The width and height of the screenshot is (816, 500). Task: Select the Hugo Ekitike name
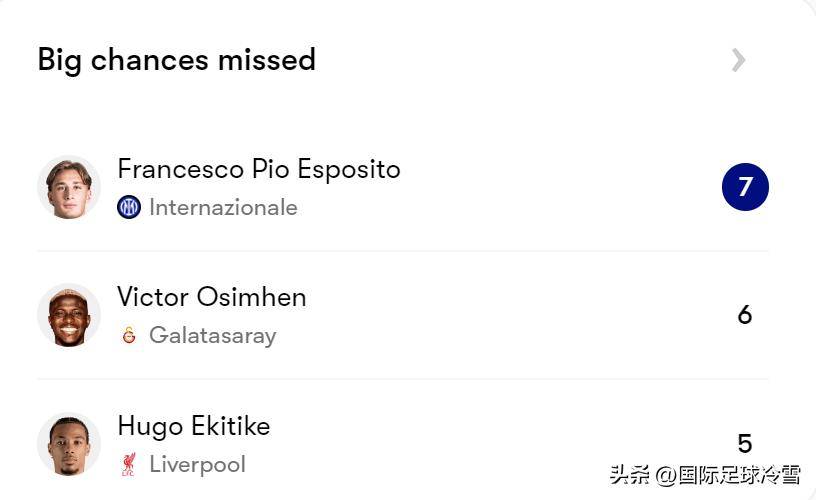pos(193,426)
